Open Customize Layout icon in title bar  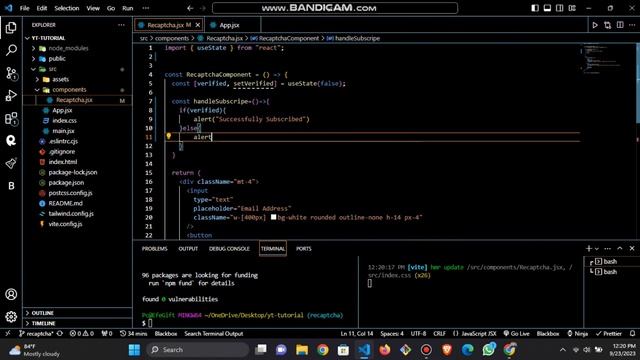(572, 8)
